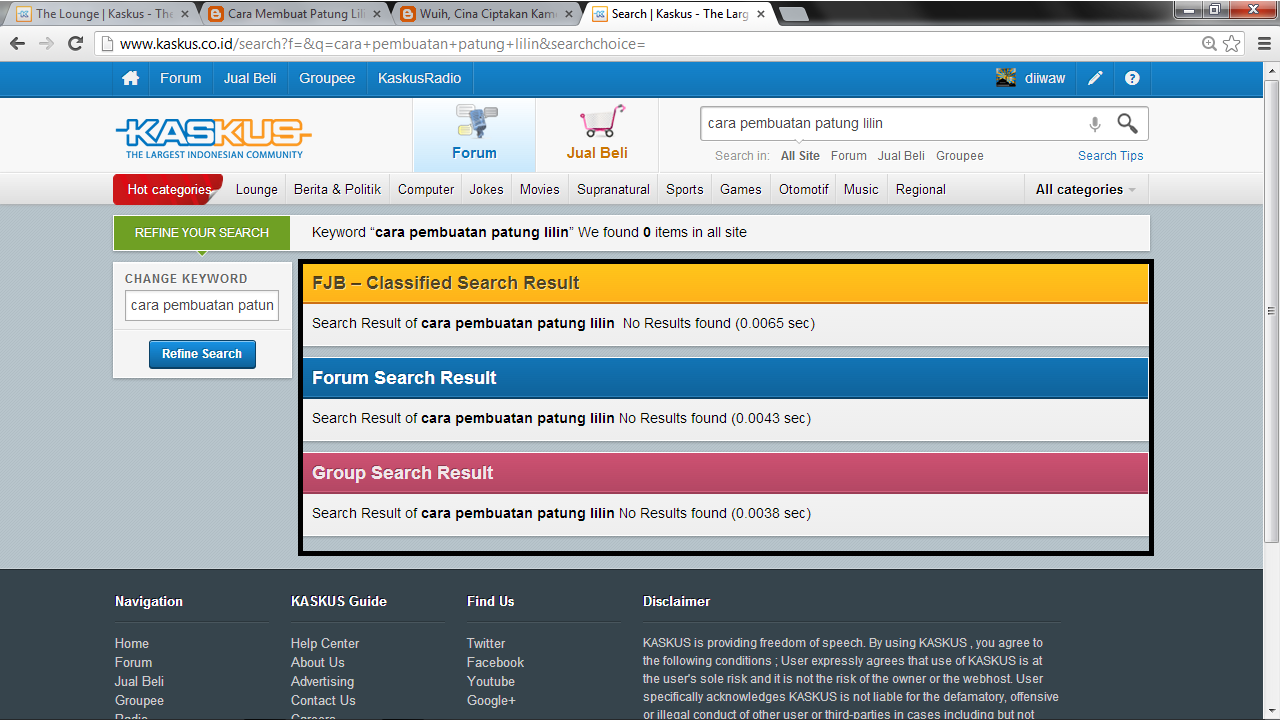Set 'Search in' scope to Jual Beli
The image size is (1280, 720).
pyautogui.click(x=901, y=156)
